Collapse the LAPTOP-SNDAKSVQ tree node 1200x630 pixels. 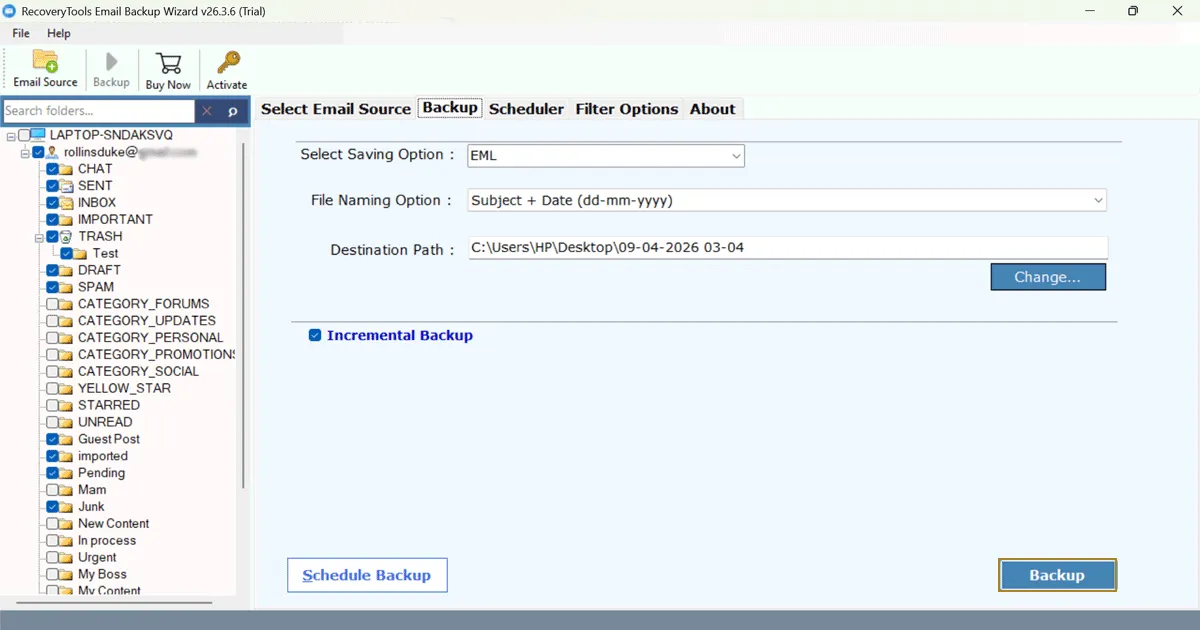[x=10, y=135]
